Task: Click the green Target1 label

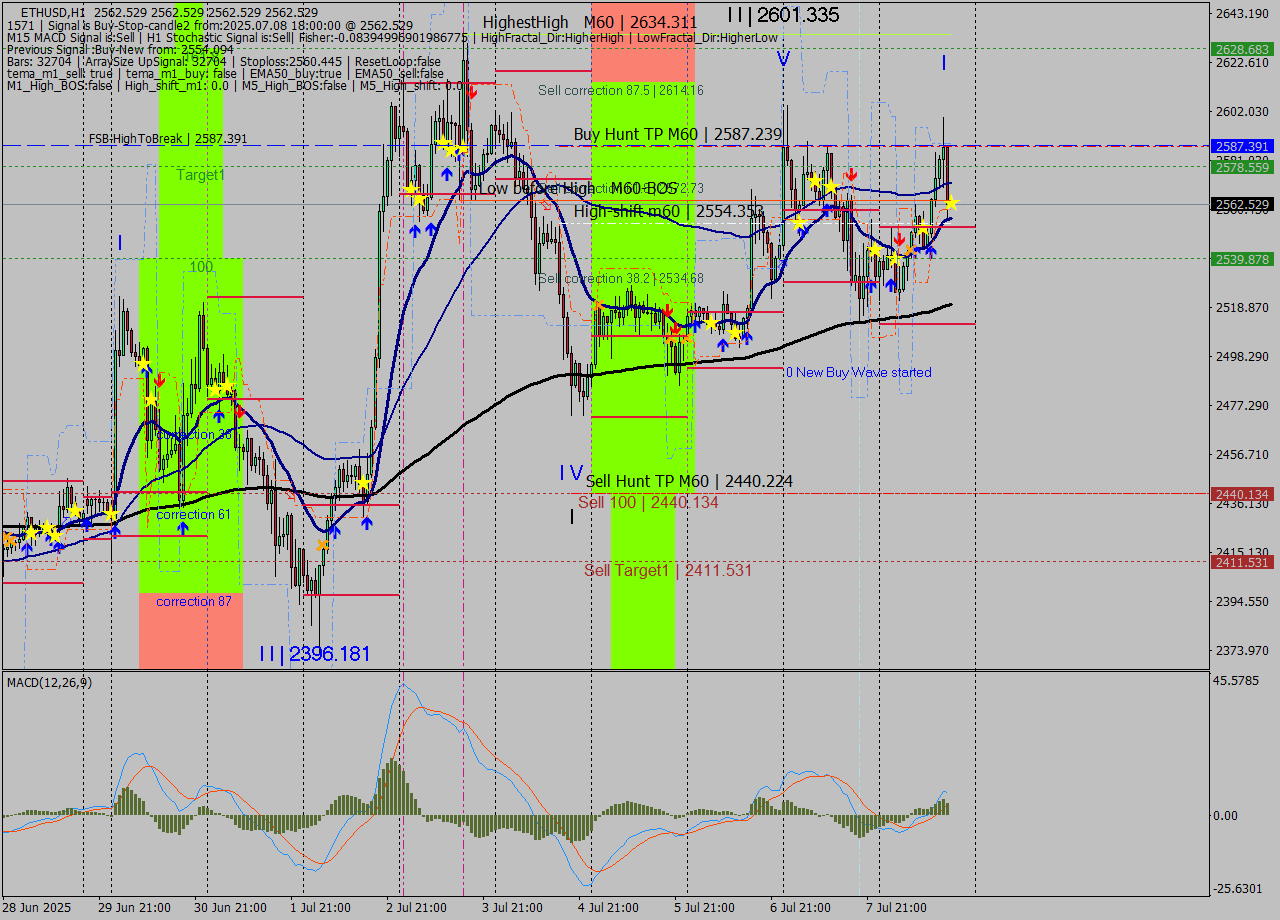Action: pyautogui.click(x=201, y=175)
